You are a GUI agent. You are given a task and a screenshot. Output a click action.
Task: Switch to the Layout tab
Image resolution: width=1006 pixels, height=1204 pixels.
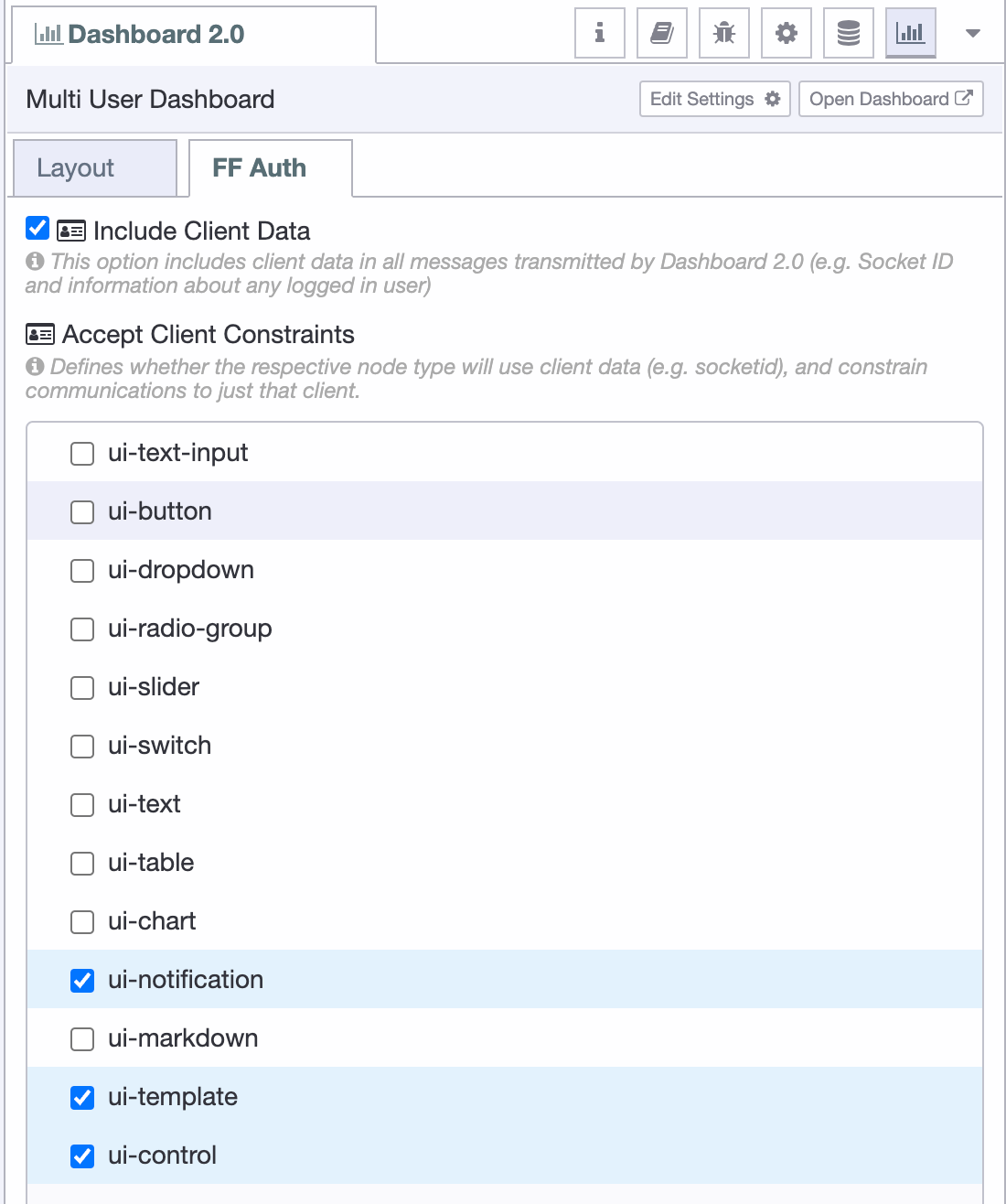click(x=75, y=167)
